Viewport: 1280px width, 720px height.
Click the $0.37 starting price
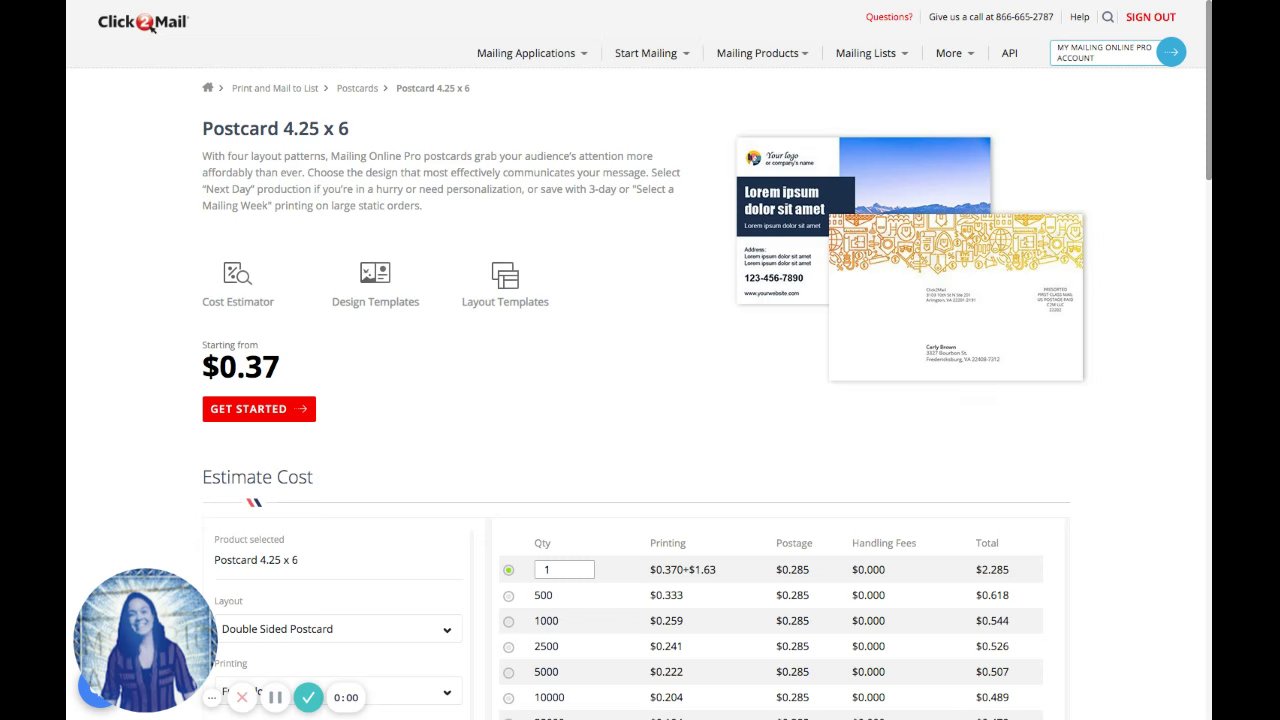tap(241, 367)
